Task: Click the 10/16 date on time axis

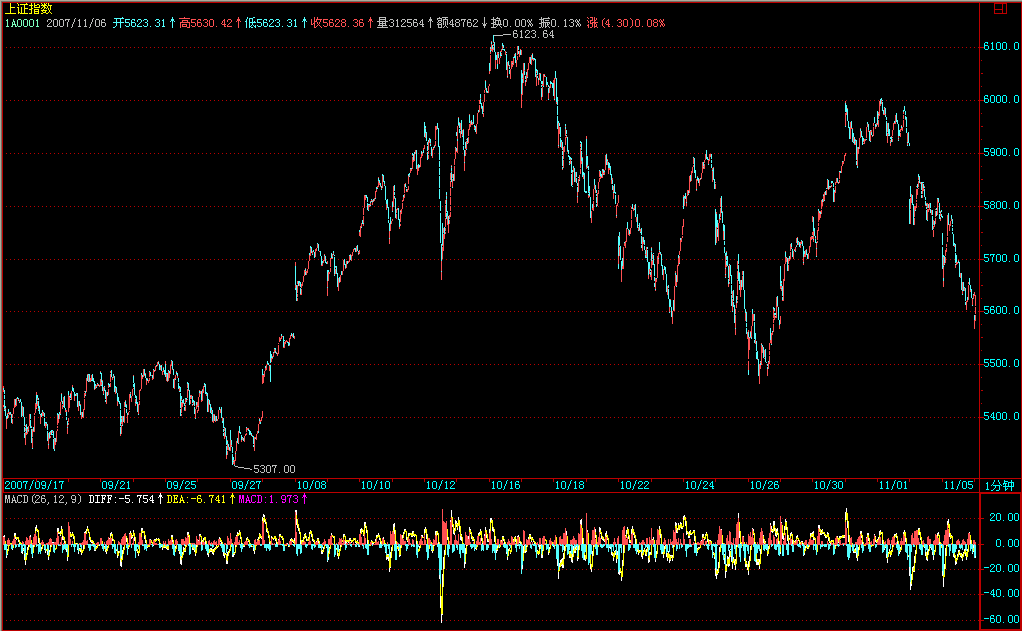Action: [506, 485]
